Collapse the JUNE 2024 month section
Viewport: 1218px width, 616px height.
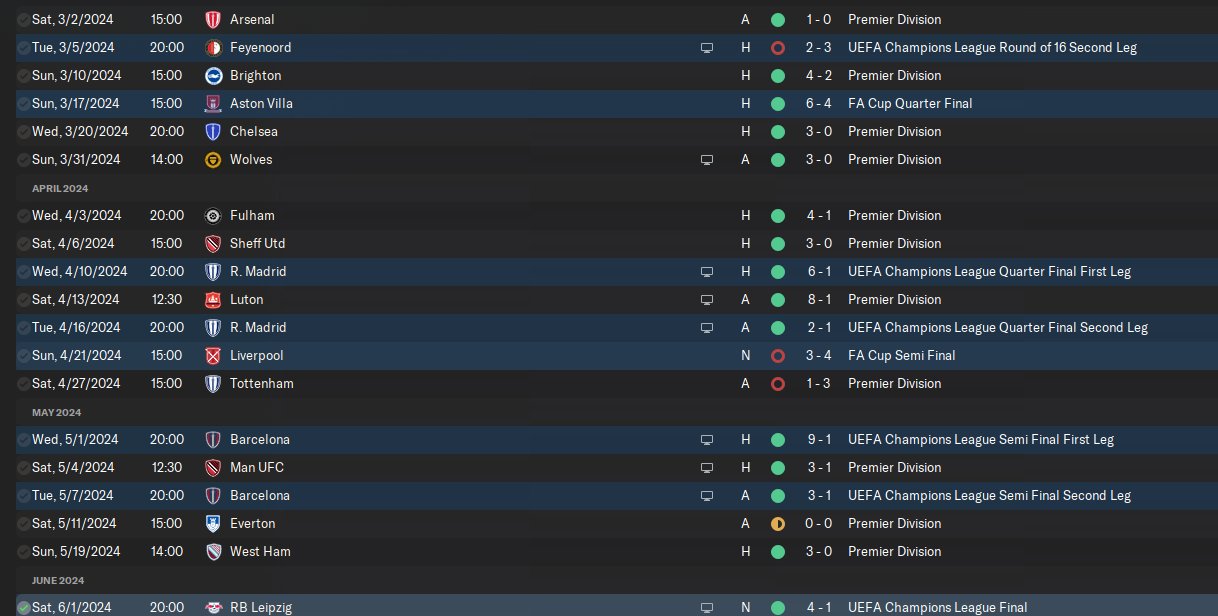tap(58, 580)
